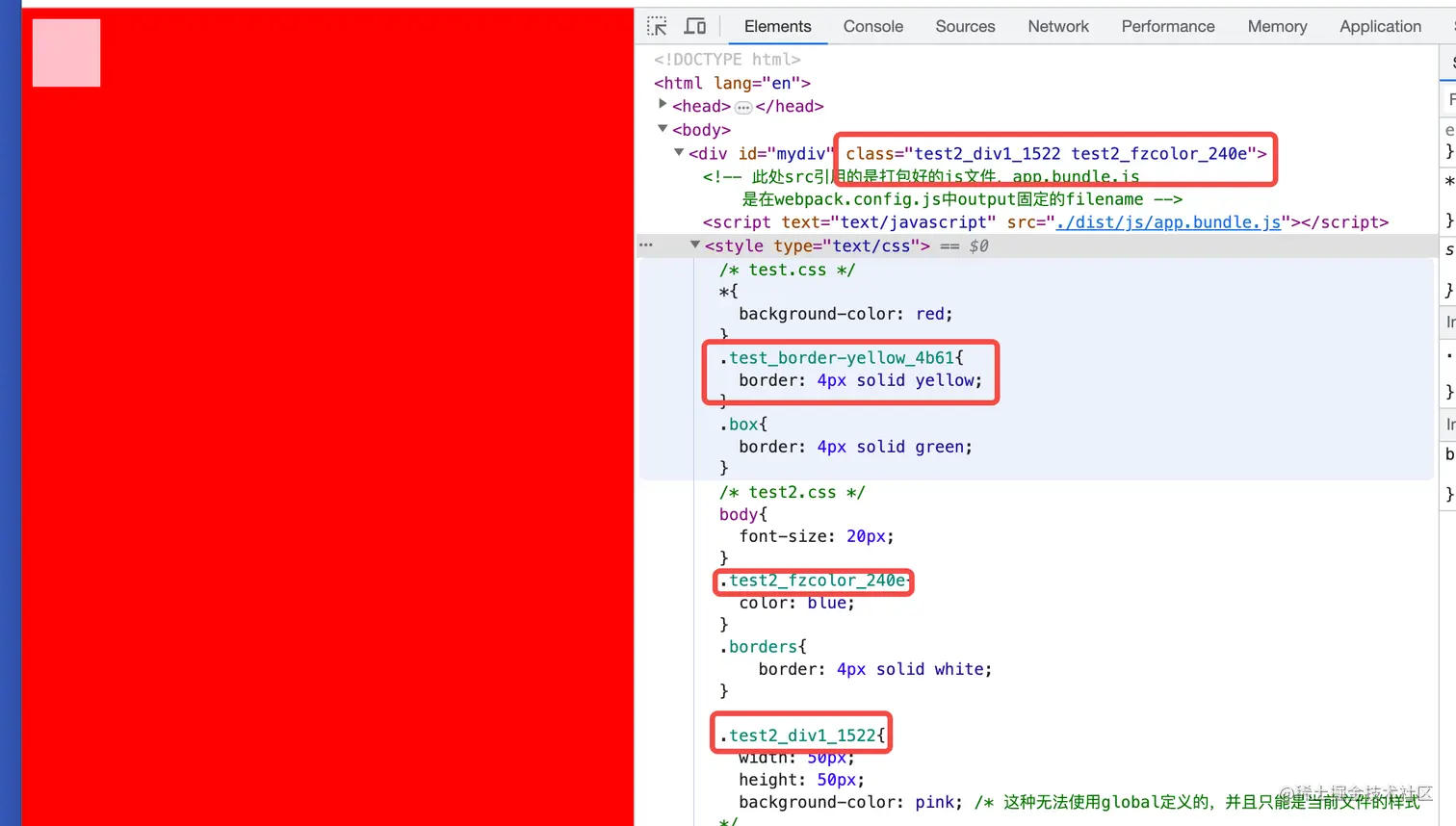This screenshot has height=826, width=1456.
Task: Click the background-color: pink; declaration
Action: (x=850, y=802)
